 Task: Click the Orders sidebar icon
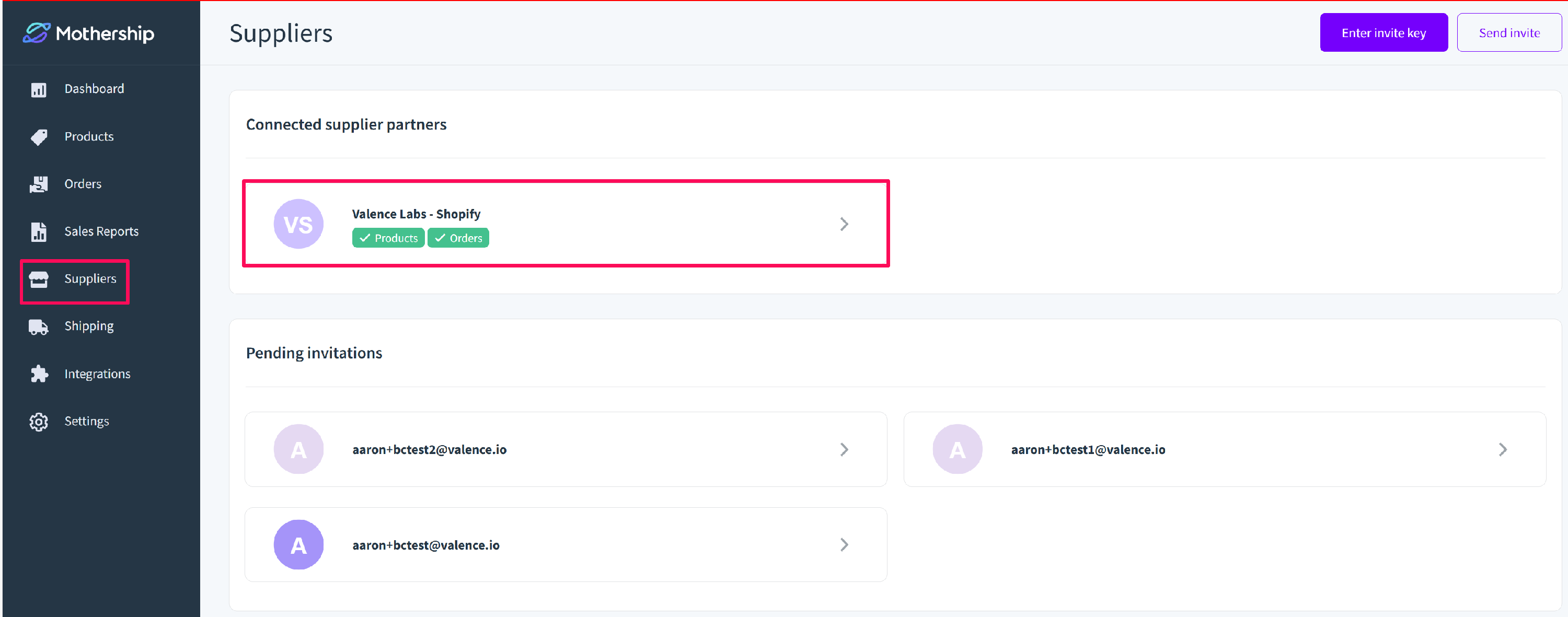point(38,184)
